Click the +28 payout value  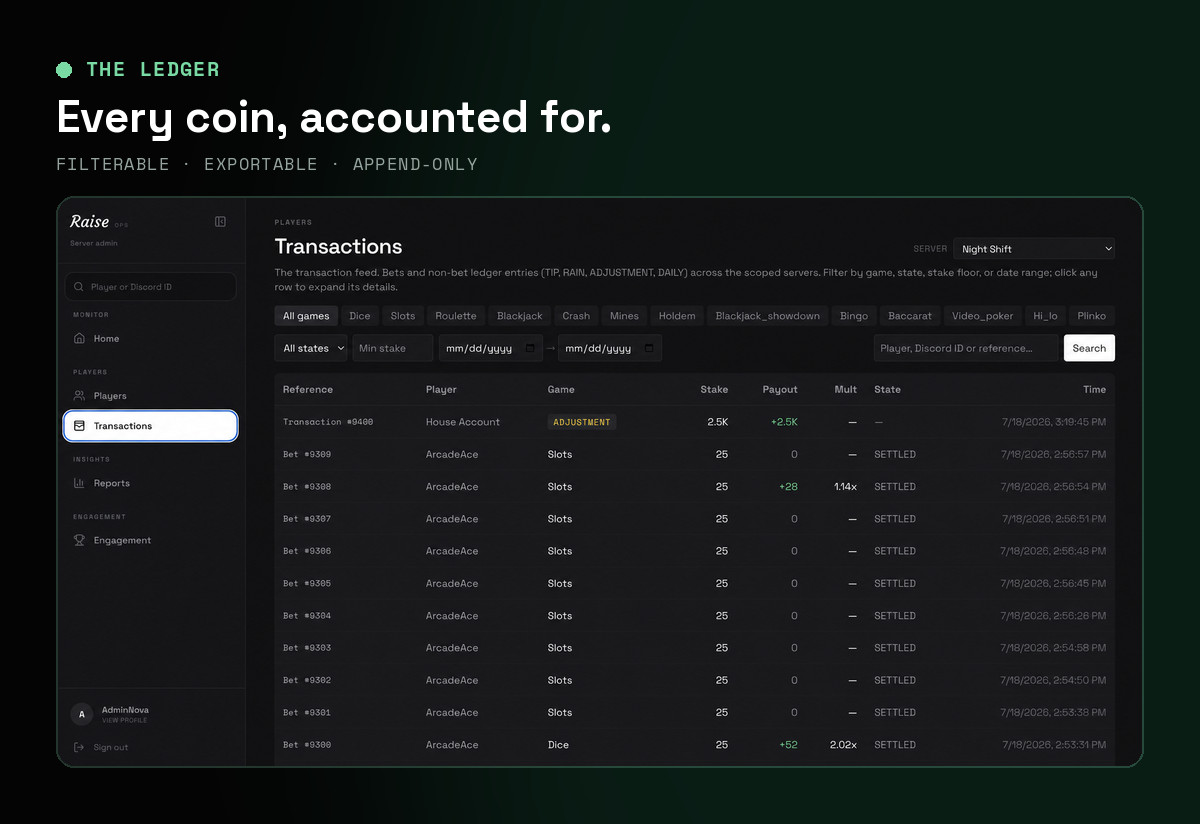pyautogui.click(x=788, y=487)
